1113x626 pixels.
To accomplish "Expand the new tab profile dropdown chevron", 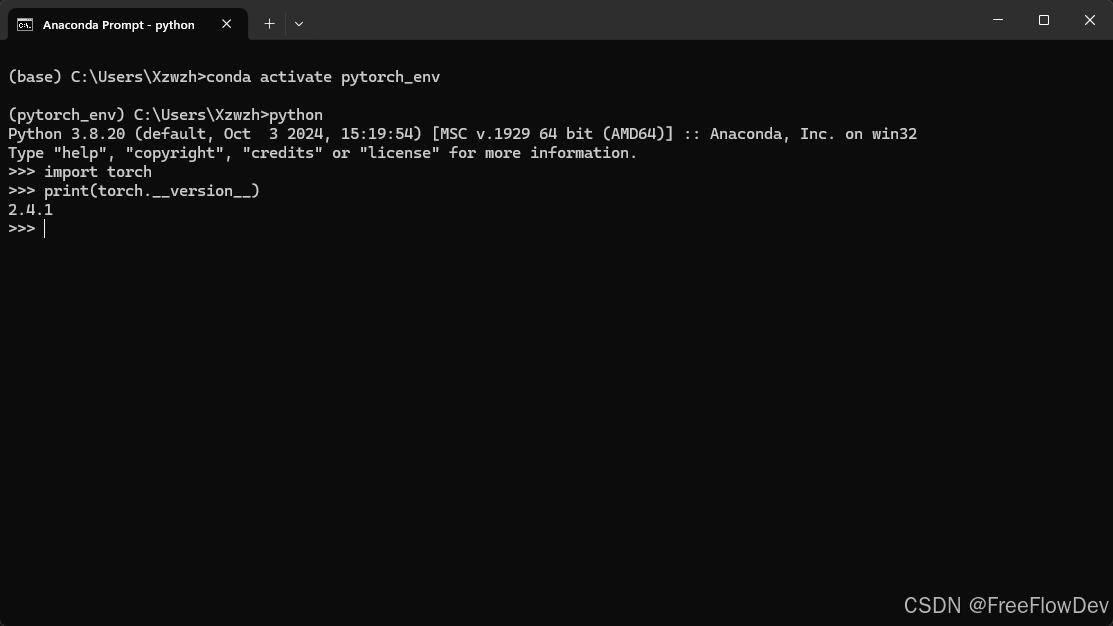I will [299, 23].
